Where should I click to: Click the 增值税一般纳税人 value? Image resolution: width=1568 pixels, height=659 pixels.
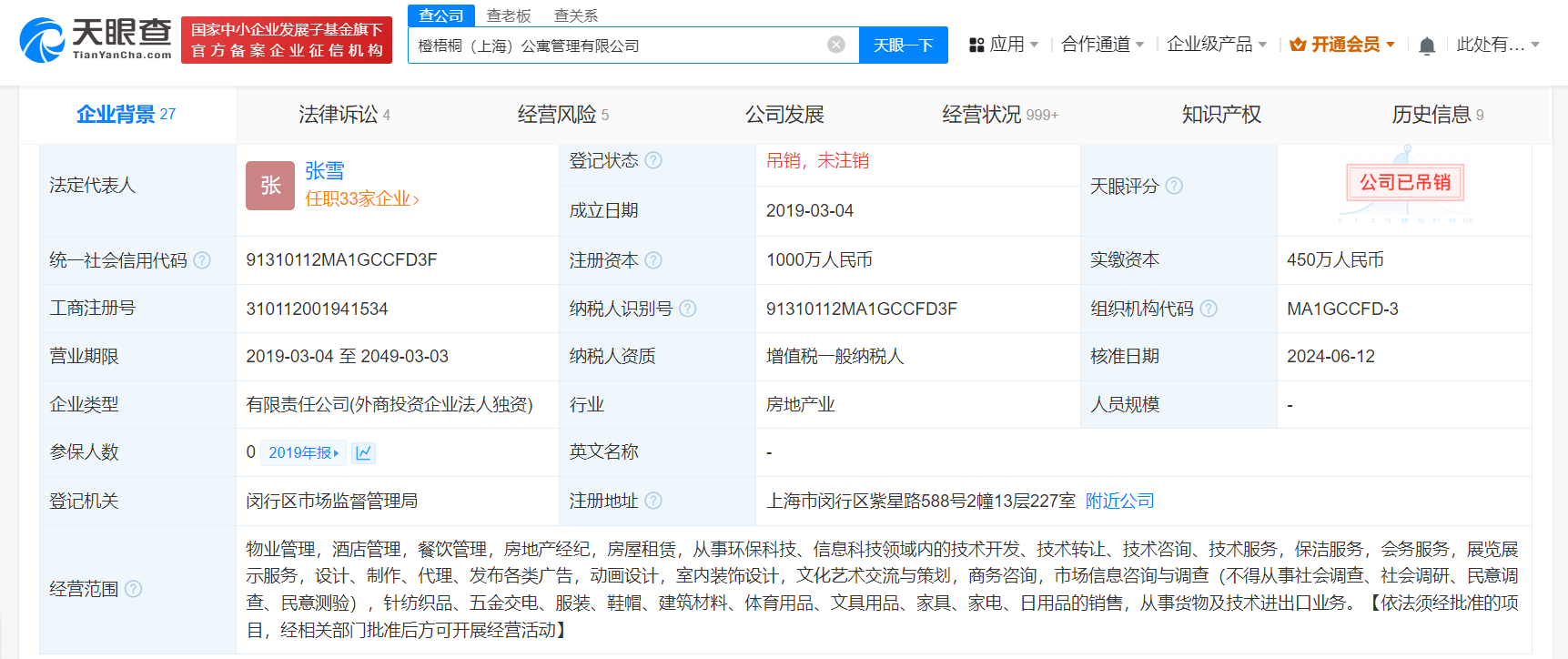pos(835,357)
